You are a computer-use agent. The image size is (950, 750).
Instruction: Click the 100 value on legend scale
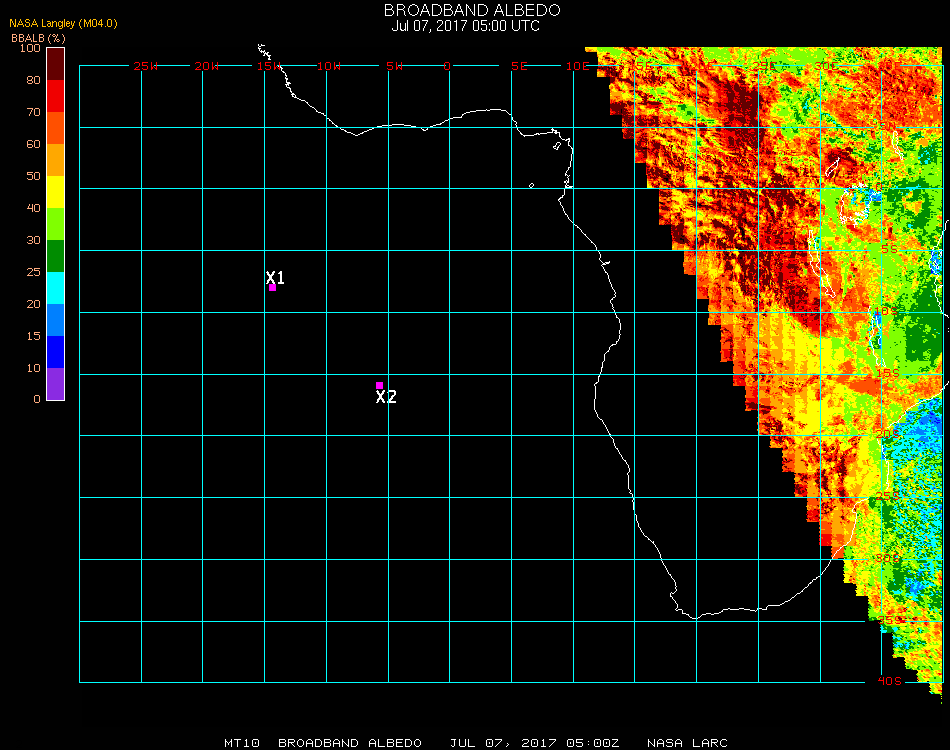pyautogui.click(x=30, y=48)
